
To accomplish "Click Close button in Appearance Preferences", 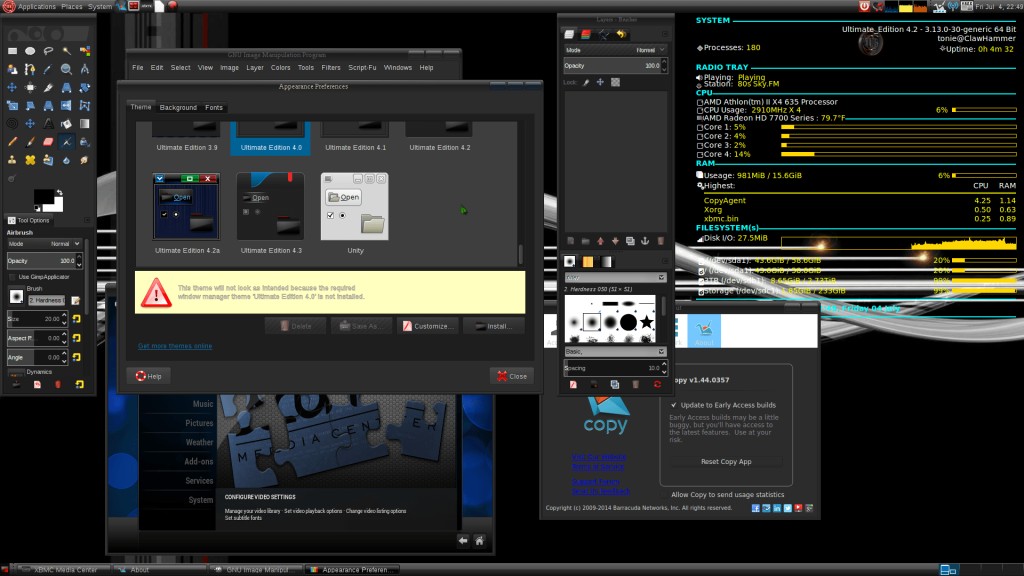I will click(512, 376).
